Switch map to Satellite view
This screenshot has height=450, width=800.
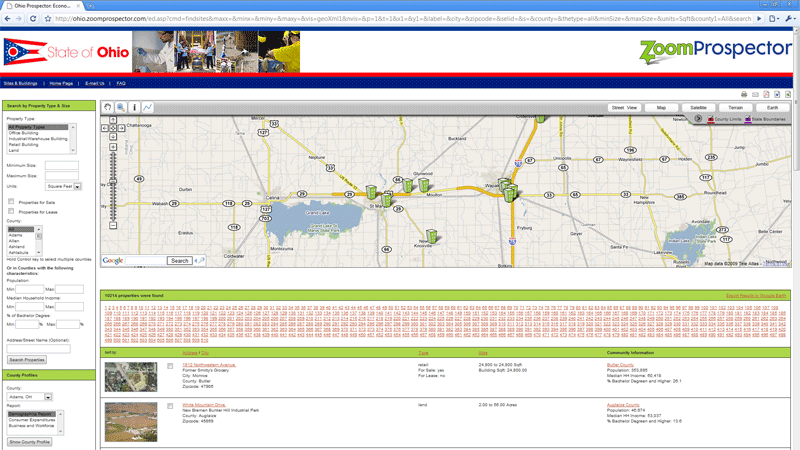click(x=698, y=108)
